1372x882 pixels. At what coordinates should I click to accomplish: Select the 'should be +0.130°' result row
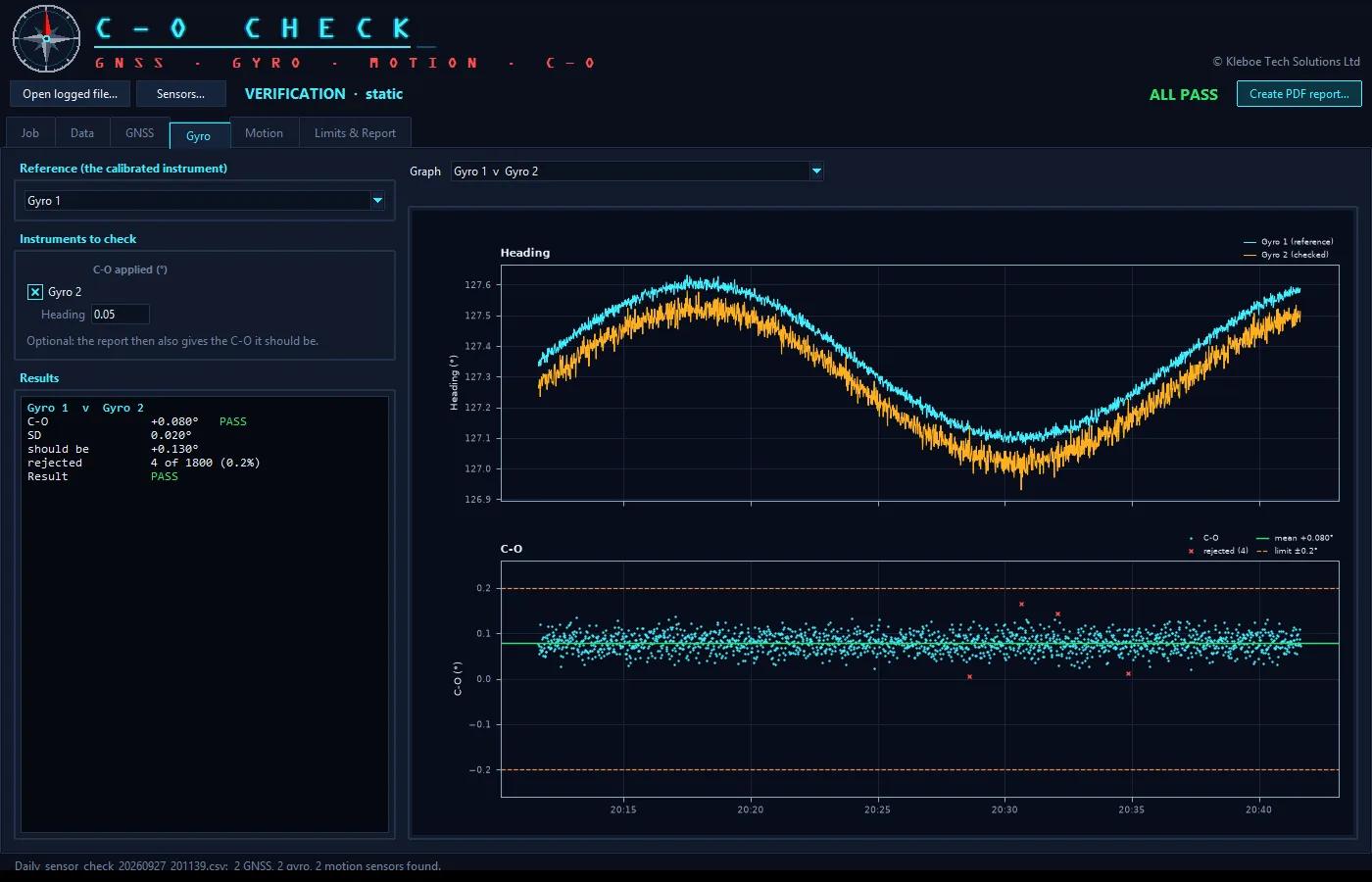click(x=113, y=449)
